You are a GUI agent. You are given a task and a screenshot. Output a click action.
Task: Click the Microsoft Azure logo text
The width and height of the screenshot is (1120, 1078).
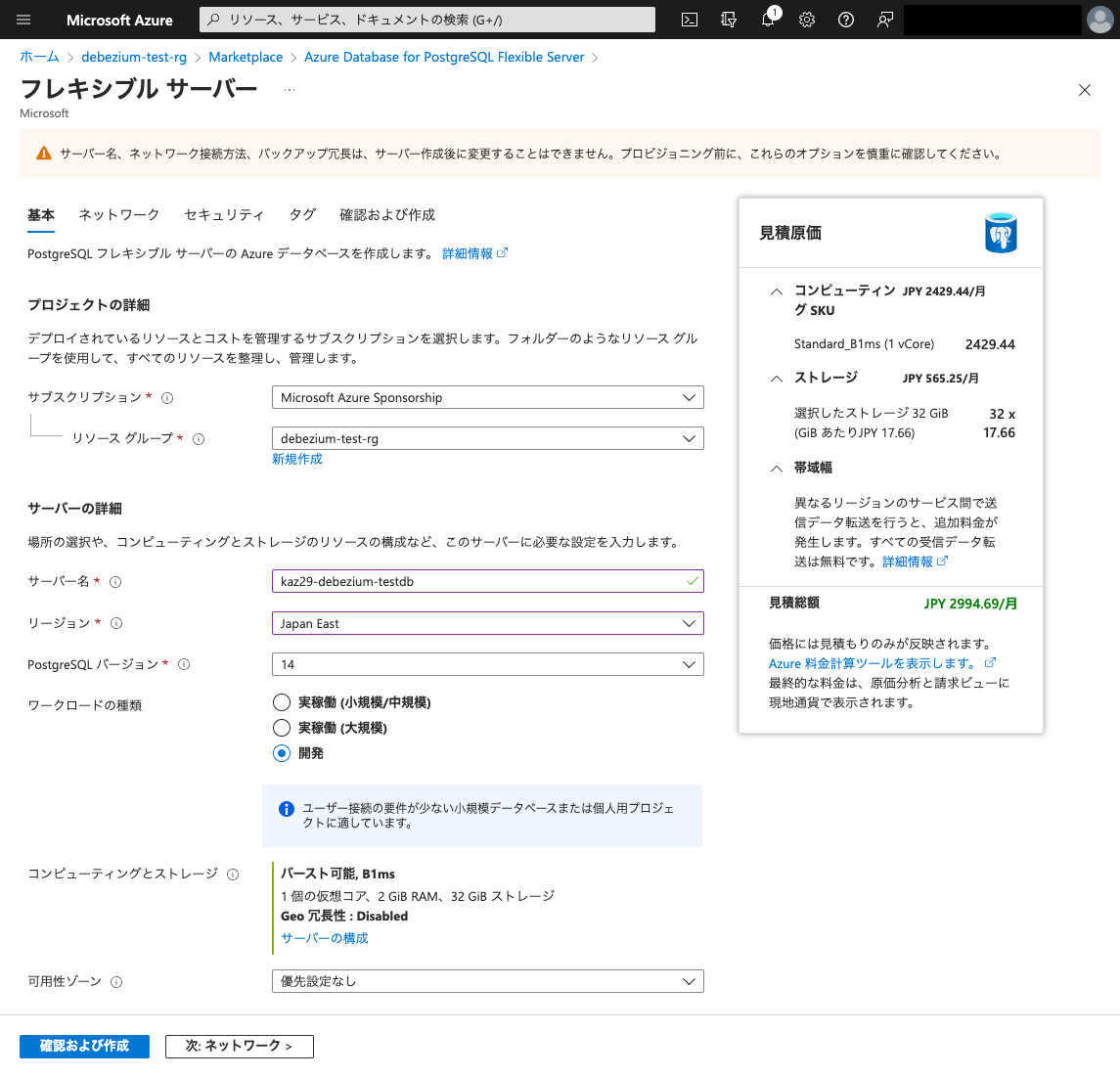point(119,20)
